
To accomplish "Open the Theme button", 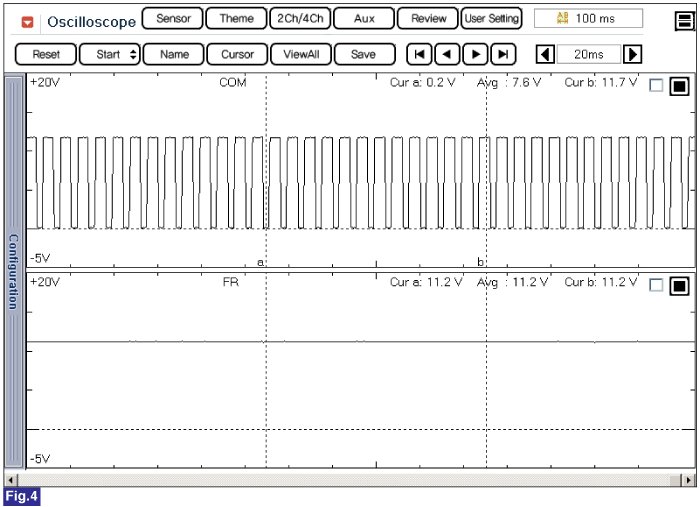I will coord(237,19).
